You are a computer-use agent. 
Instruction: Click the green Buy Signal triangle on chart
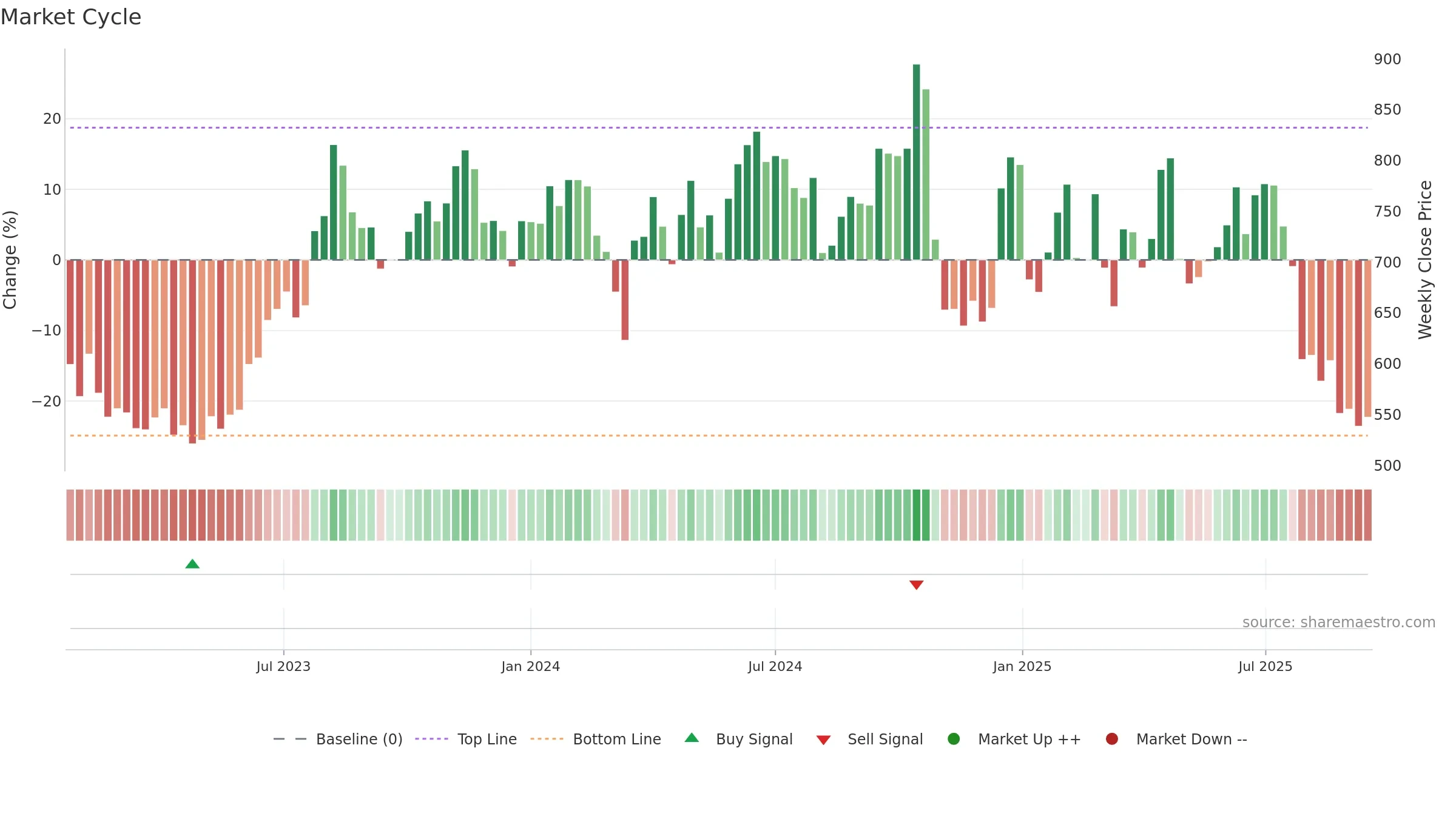point(192,564)
